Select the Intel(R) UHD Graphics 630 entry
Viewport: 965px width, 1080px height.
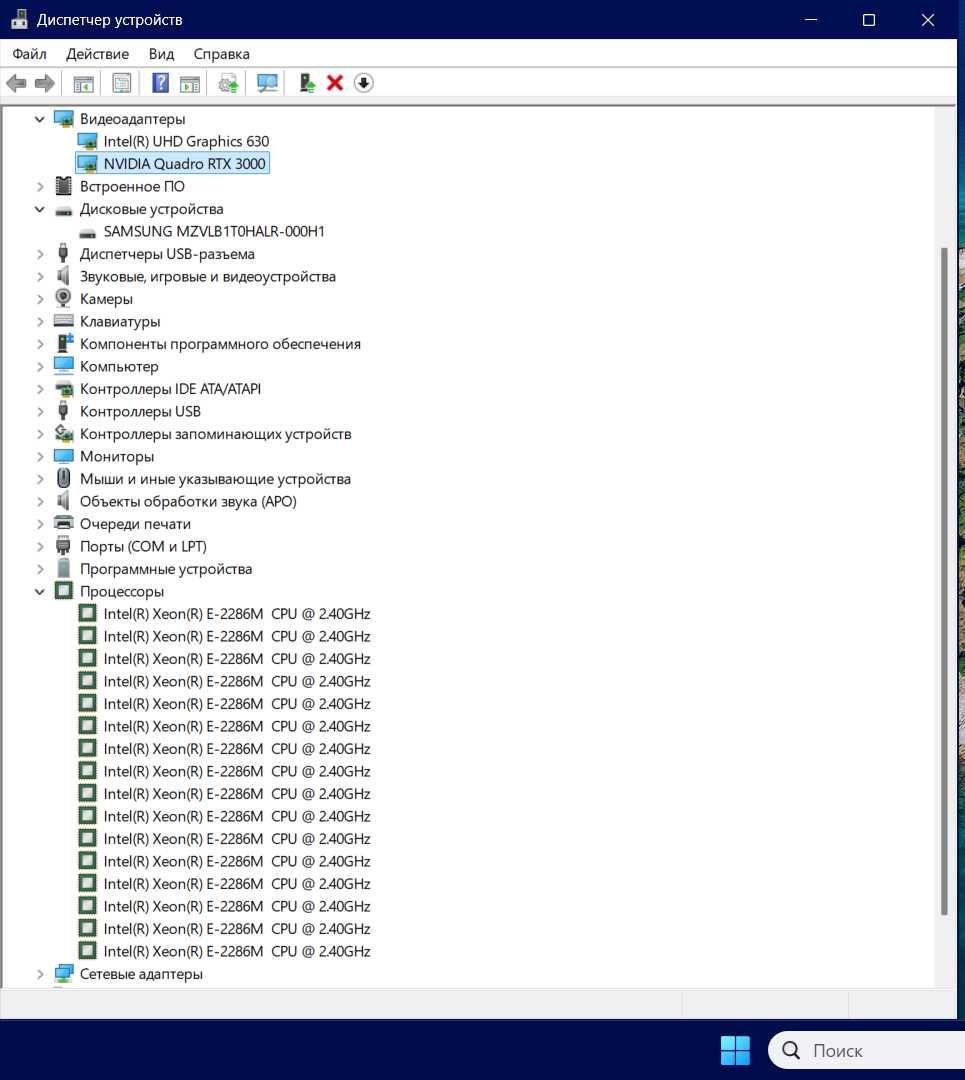[186, 141]
